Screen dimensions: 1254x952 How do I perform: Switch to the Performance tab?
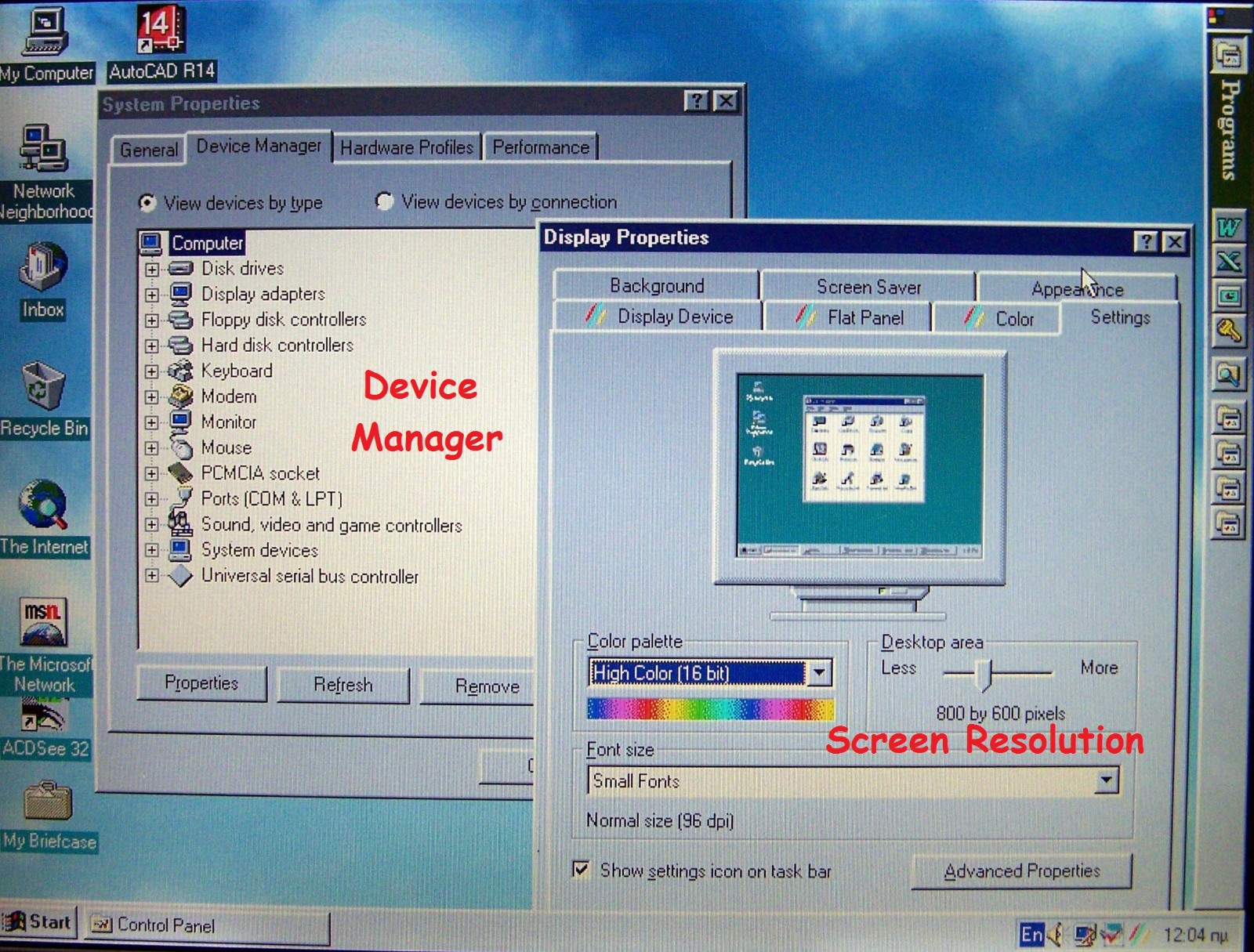[x=541, y=147]
